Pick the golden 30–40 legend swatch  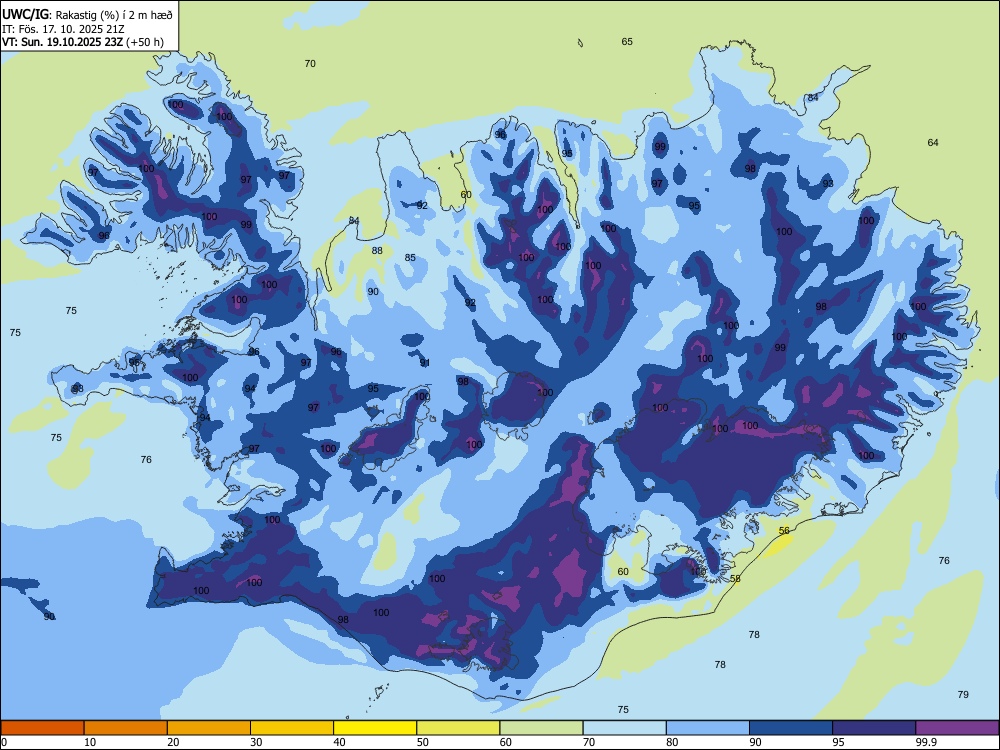pos(292,728)
